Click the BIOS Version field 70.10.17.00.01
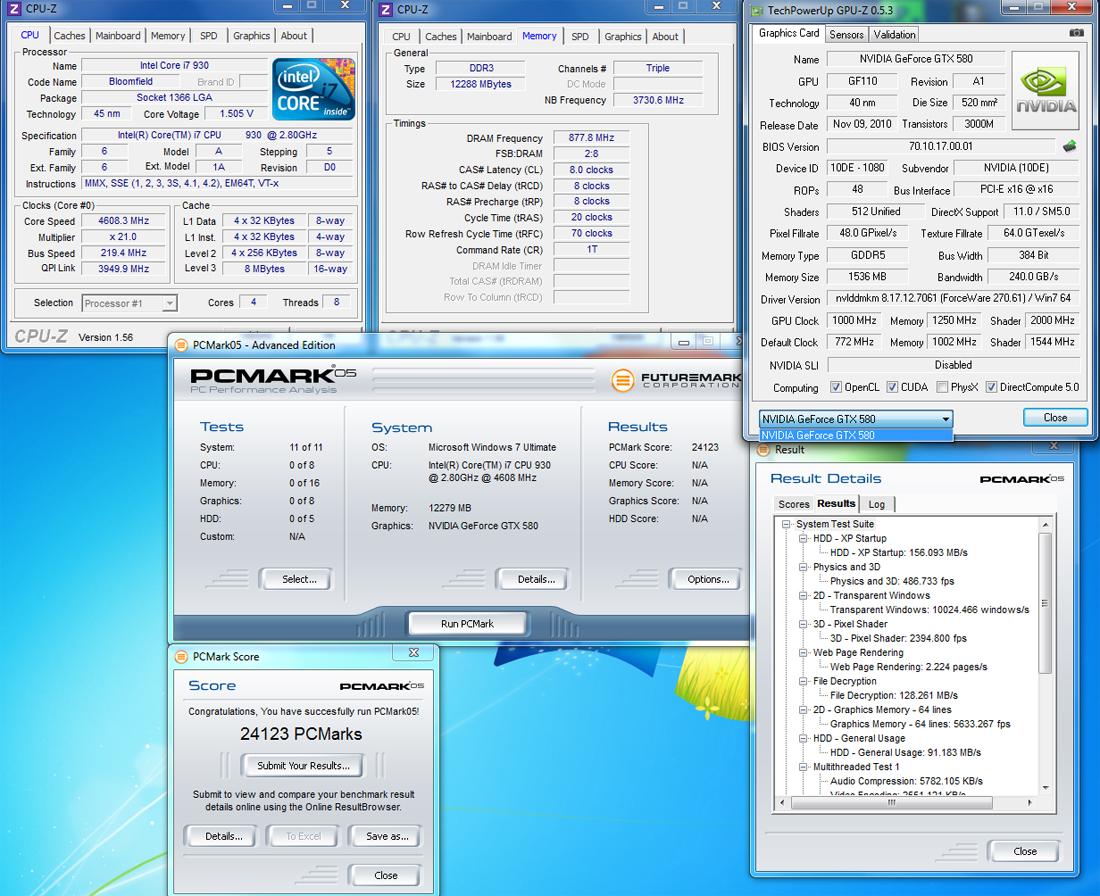Image resolution: width=1100 pixels, height=896 pixels. pyautogui.click(x=941, y=147)
